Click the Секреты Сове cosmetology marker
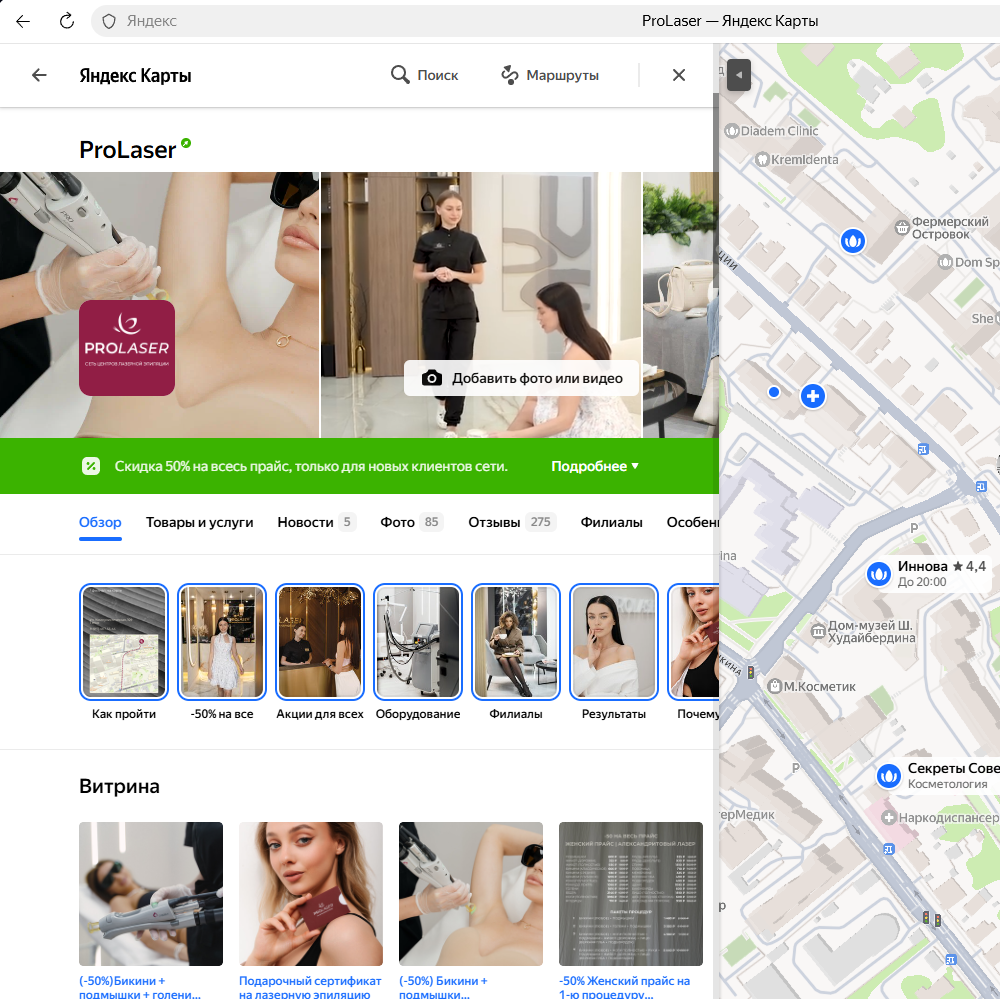The image size is (1000, 999). point(889,775)
